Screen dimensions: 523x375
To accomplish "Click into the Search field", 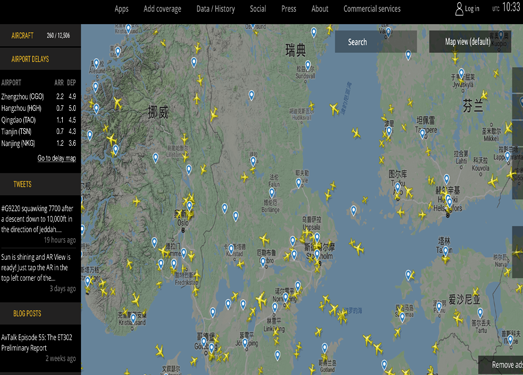I will 376,42.
